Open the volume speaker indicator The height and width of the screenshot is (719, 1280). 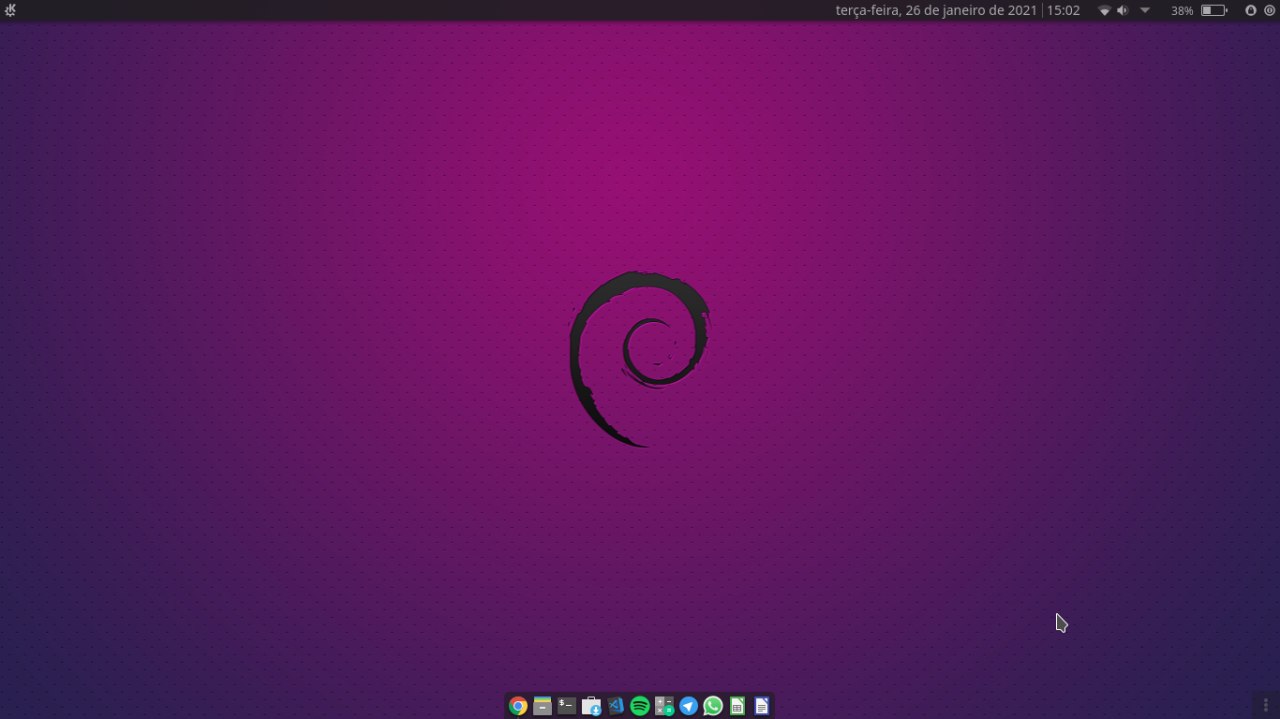point(1122,10)
